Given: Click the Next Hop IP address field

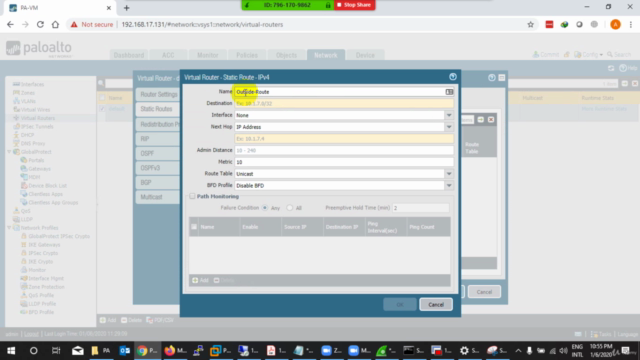Looking at the screenshot, I should click(344, 139).
